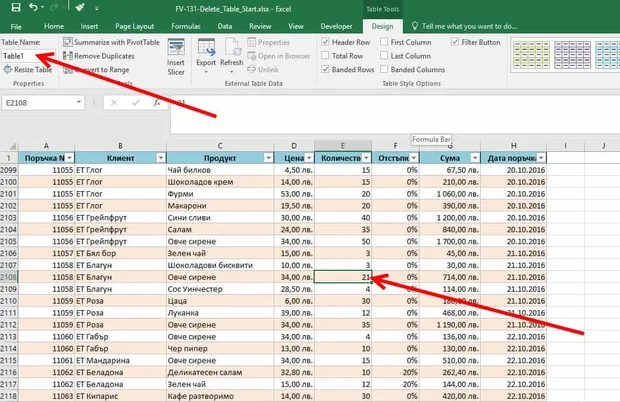This screenshot has width=620, height=402.
Task: Expand the Name Box dropdown arrow
Action: click(79, 102)
